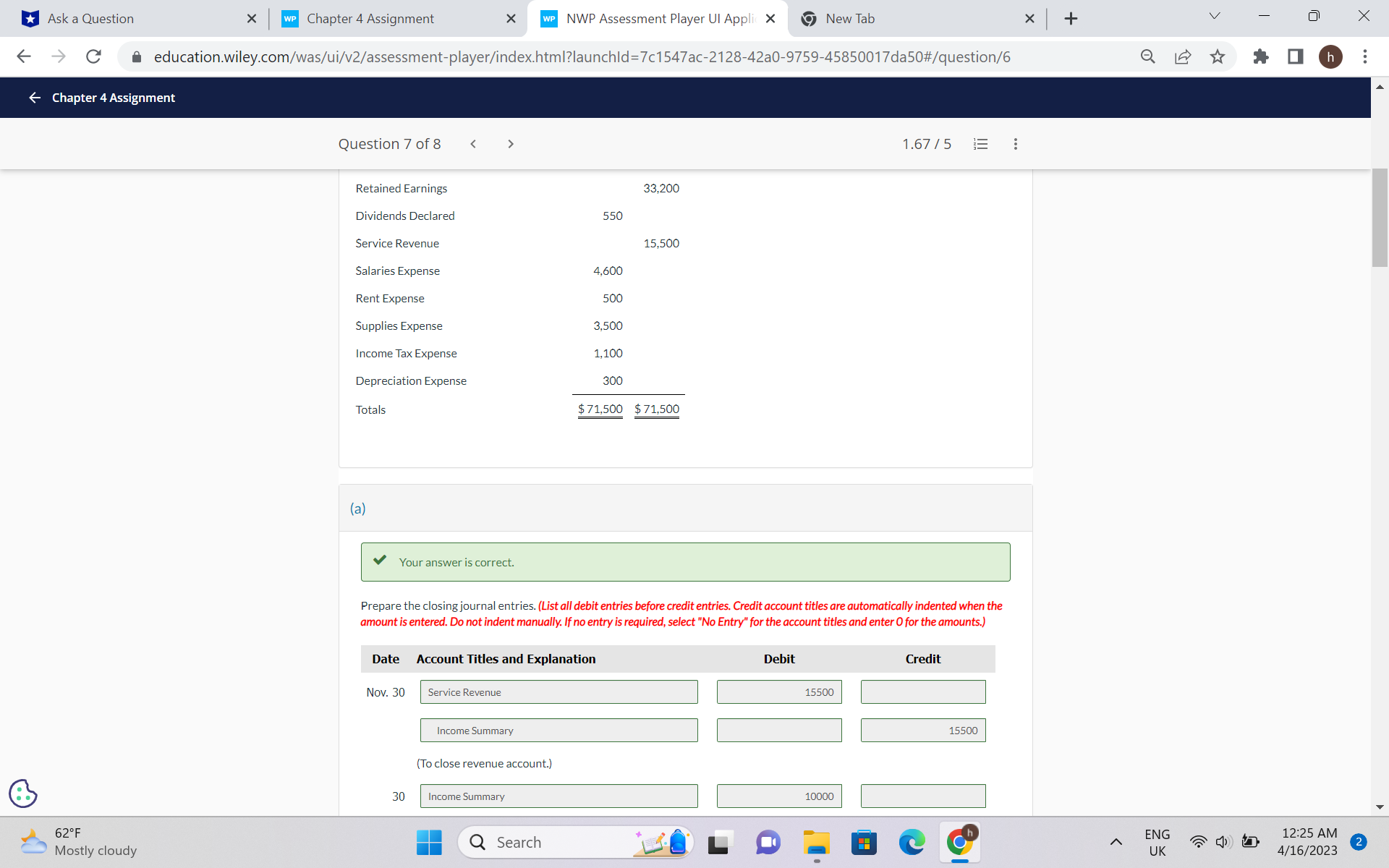This screenshot has height=868, width=1389.
Task: Open a new browser tab
Action: [x=1071, y=19]
